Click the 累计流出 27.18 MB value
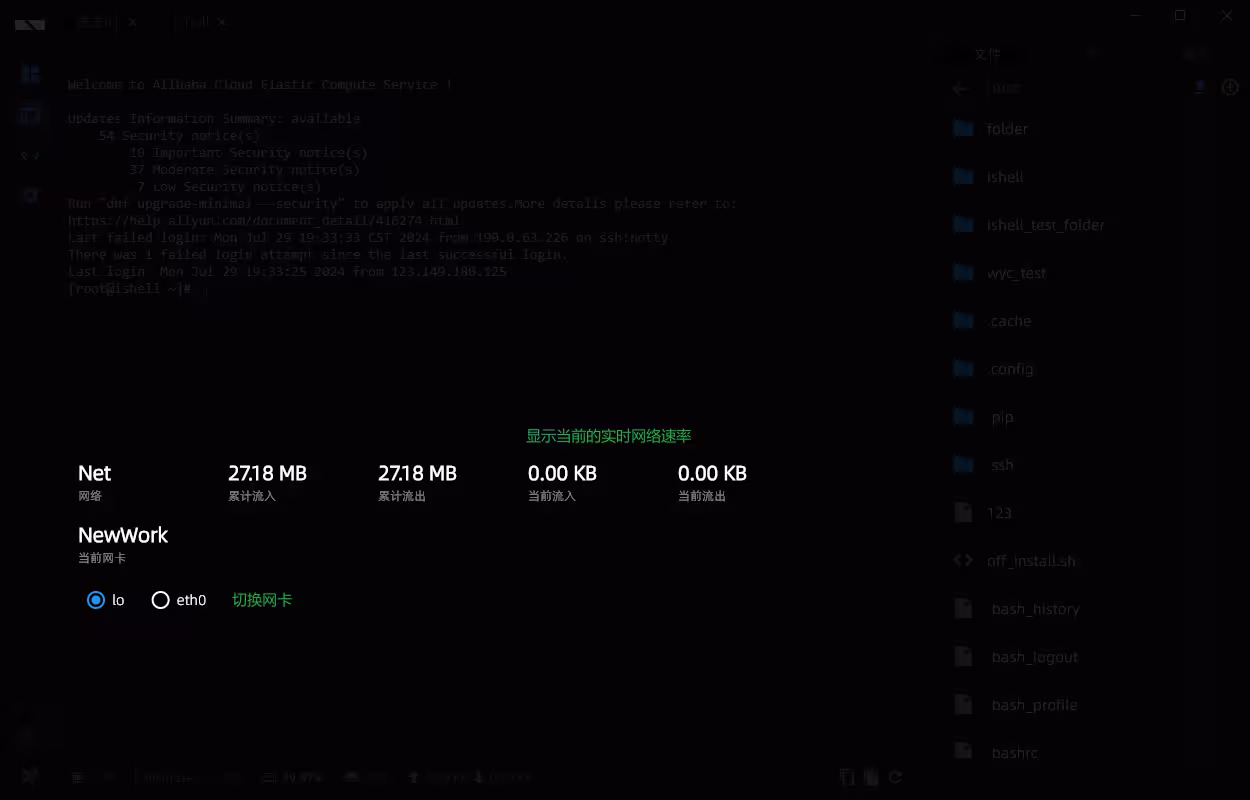The height and width of the screenshot is (800, 1250). (417, 474)
